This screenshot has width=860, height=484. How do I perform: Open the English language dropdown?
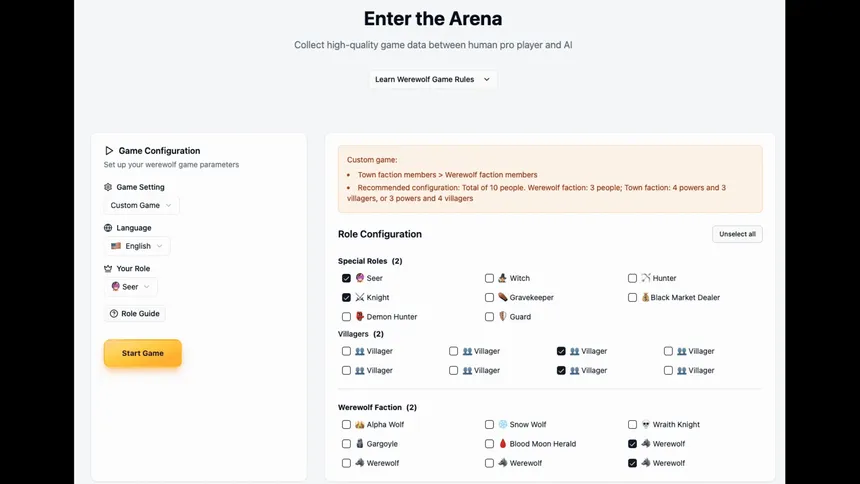137,246
